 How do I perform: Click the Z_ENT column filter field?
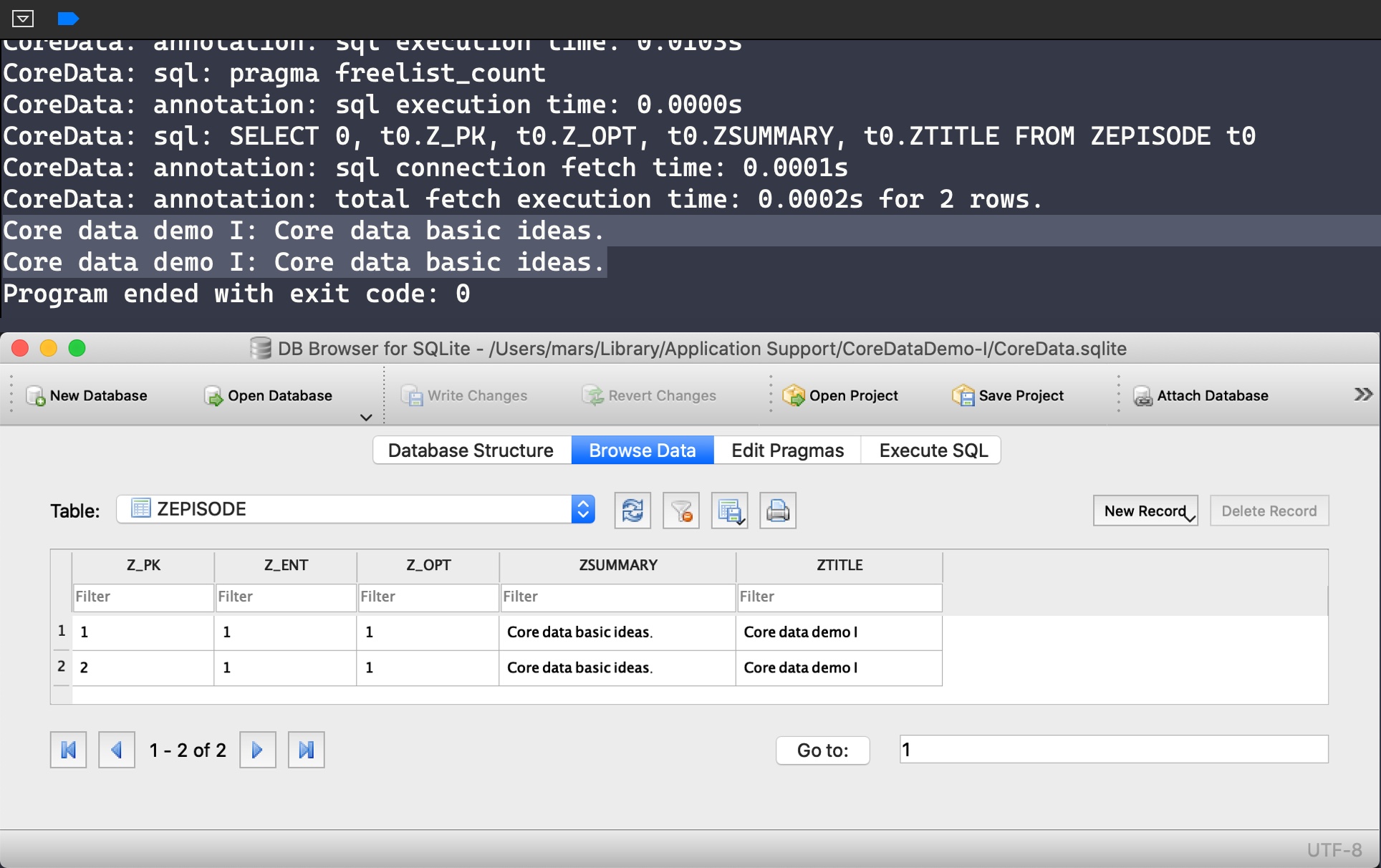286,597
